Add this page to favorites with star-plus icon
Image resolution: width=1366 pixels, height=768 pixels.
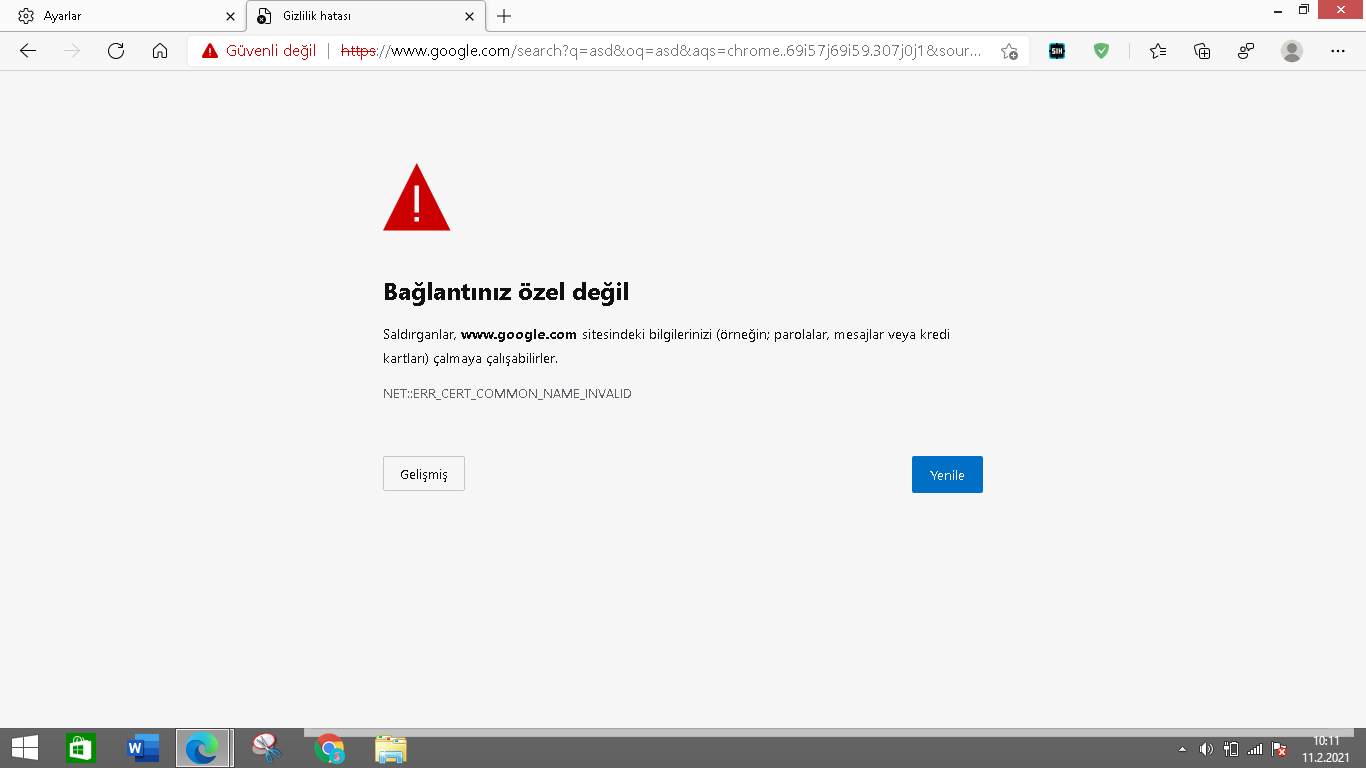point(1010,51)
